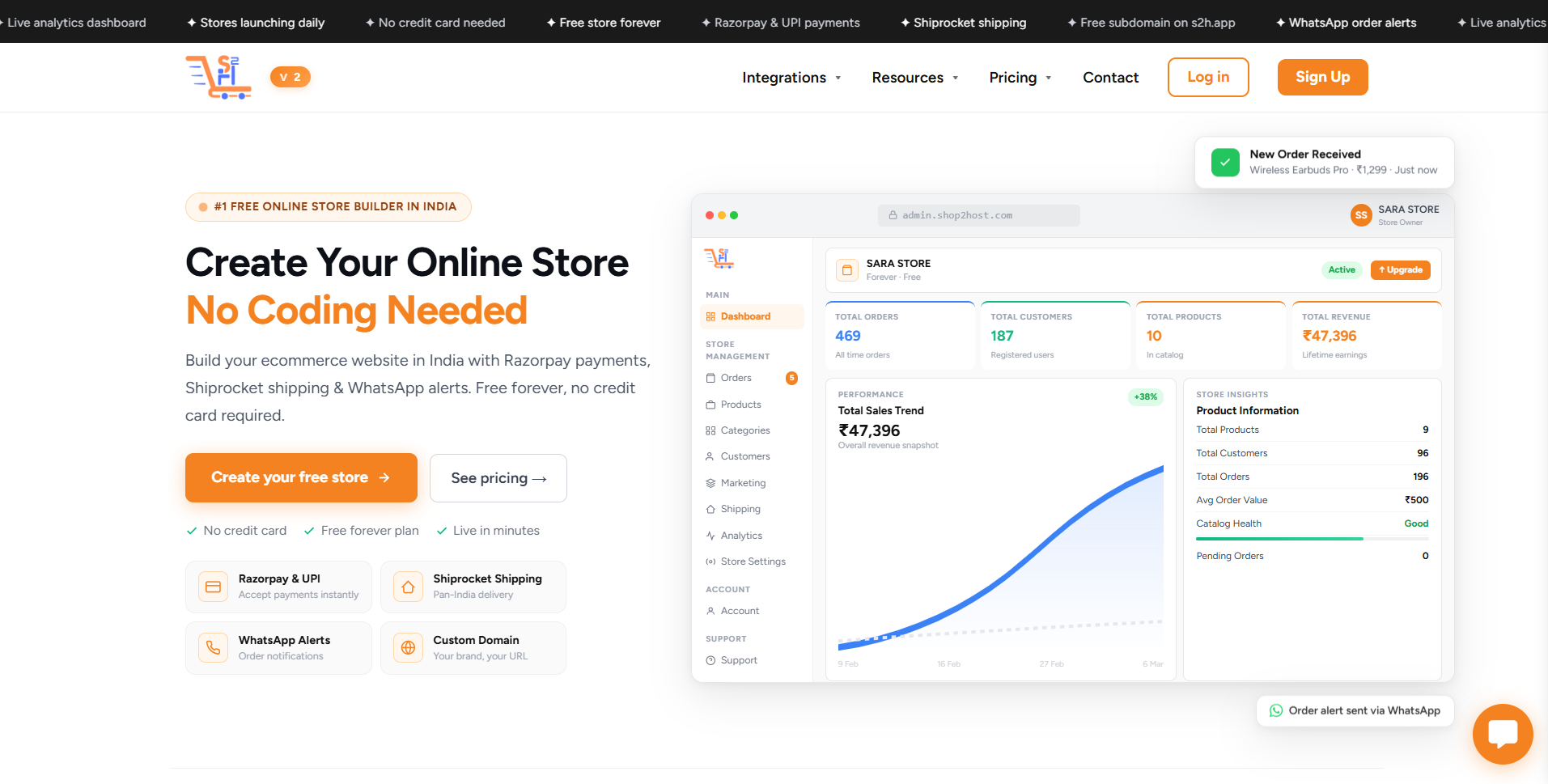Viewport: 1548px width, 784px height.
Task: Open the chat support bubble
Action: coord(1503,734)
